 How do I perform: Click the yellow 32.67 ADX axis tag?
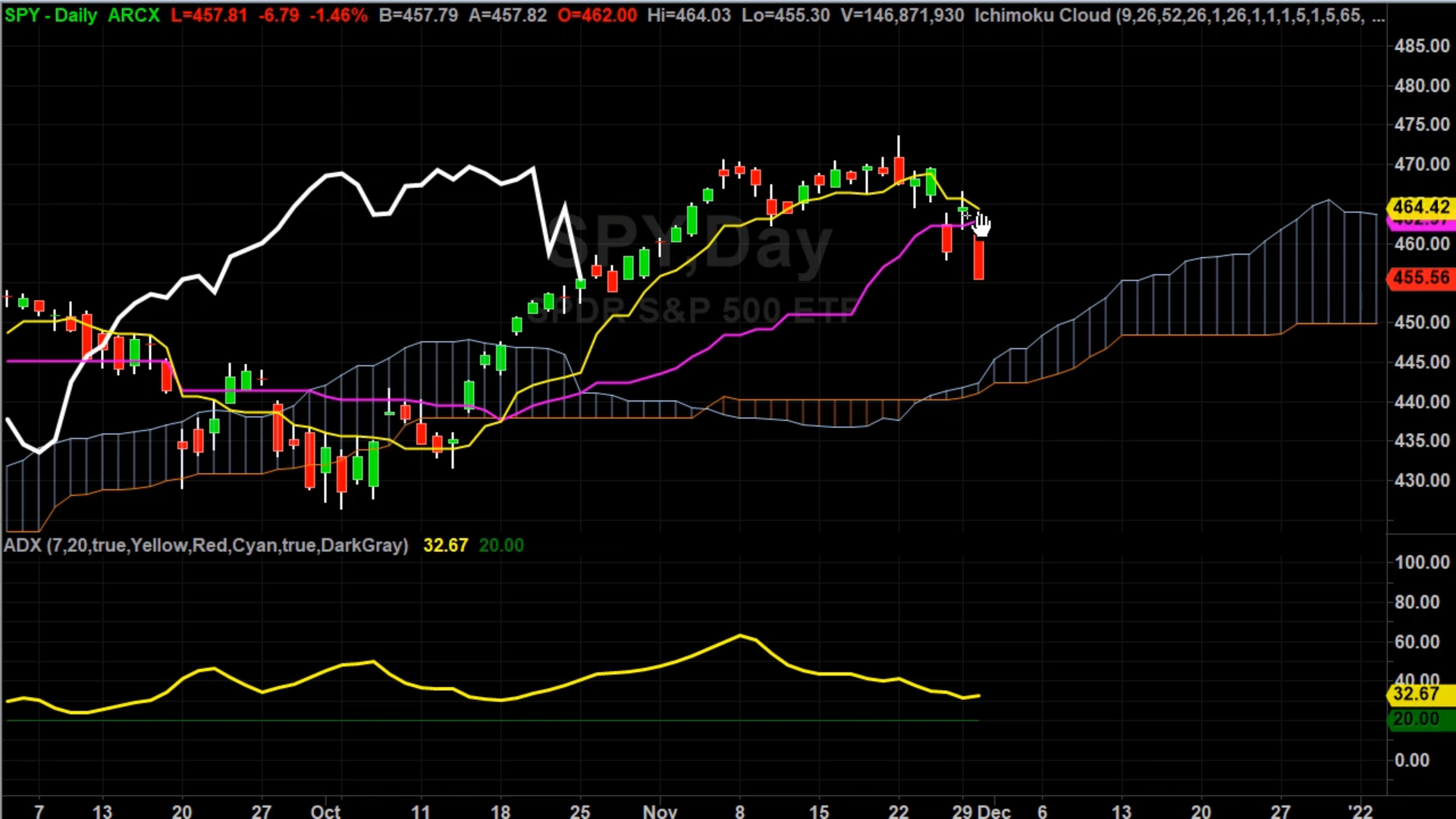tap(1420, 694)
